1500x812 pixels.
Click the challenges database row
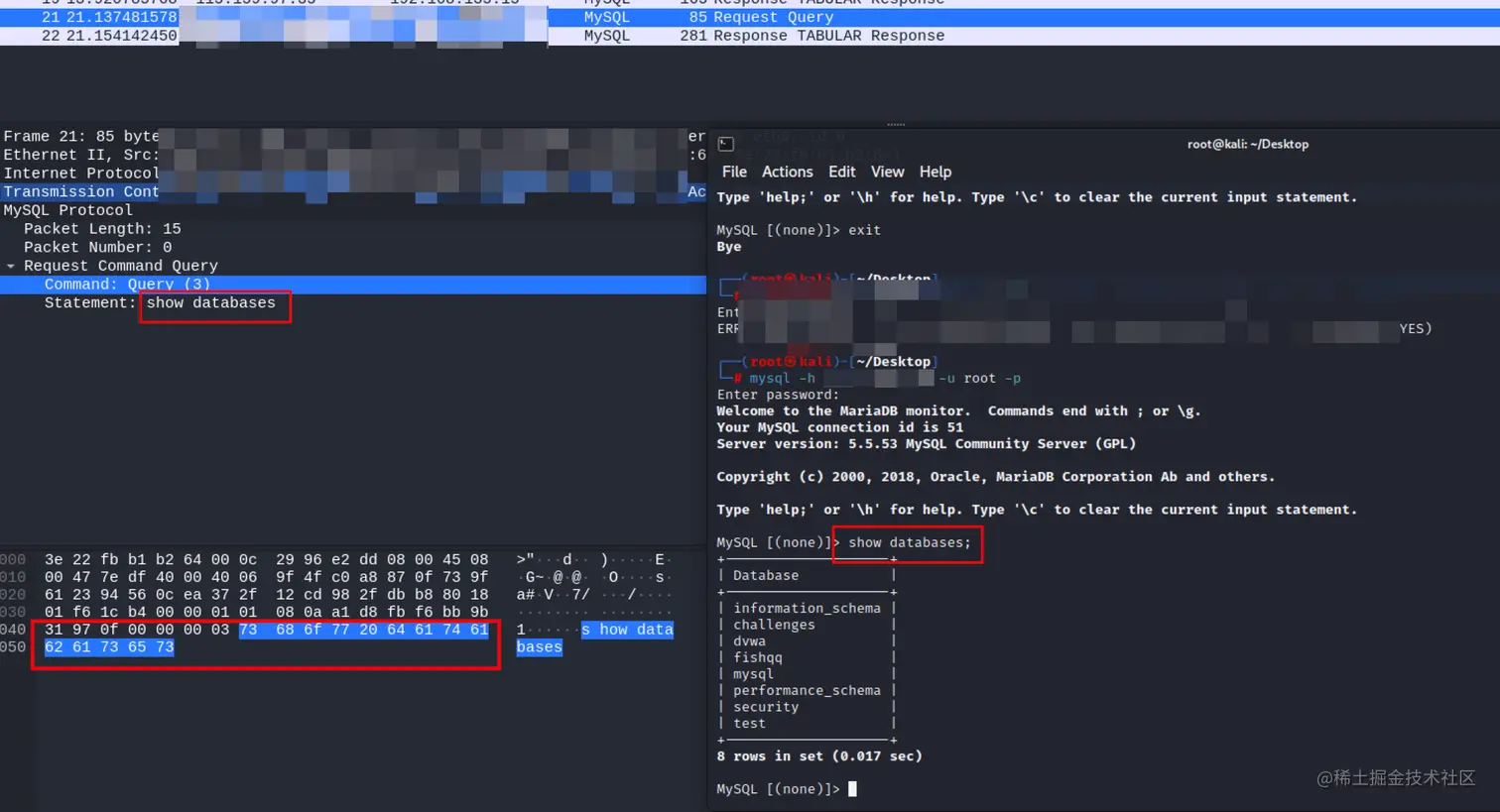tap(774, 625)
